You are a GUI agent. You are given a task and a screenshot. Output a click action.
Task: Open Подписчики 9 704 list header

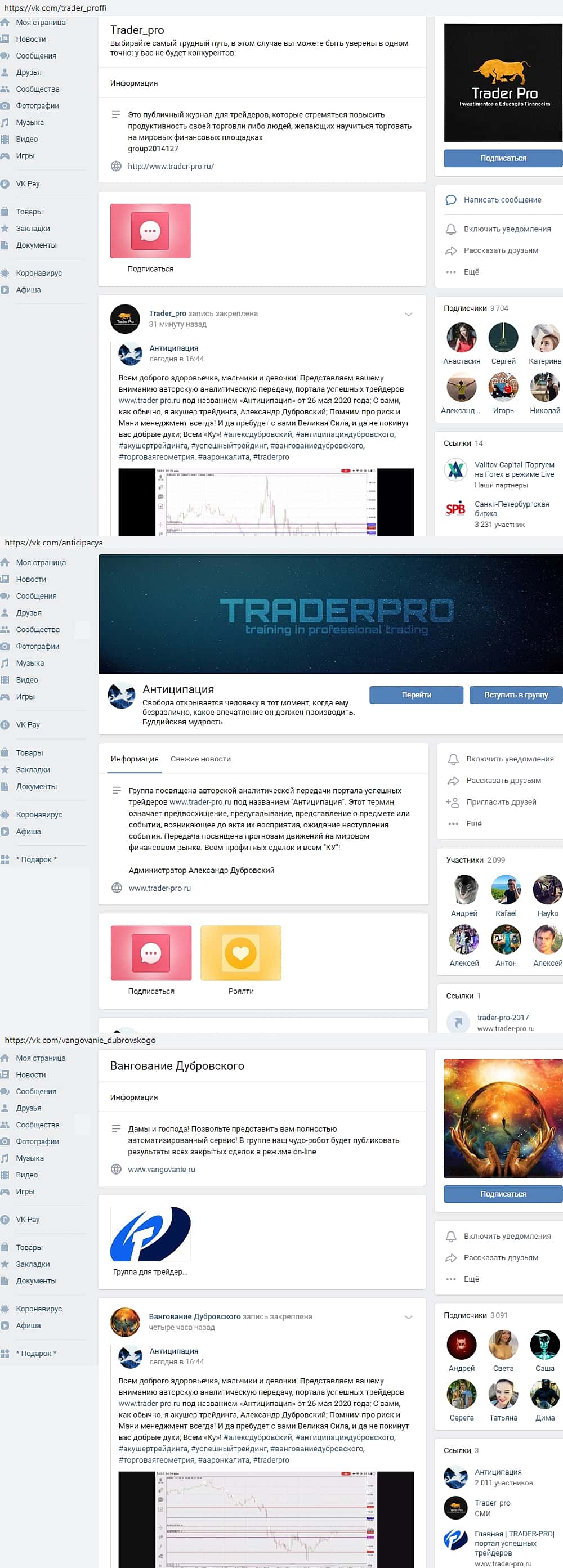coord(476,308)
